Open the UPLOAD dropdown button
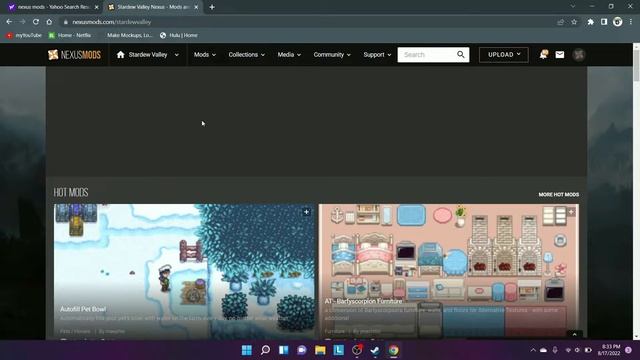 pyautogui.click(x=504, y=54)
